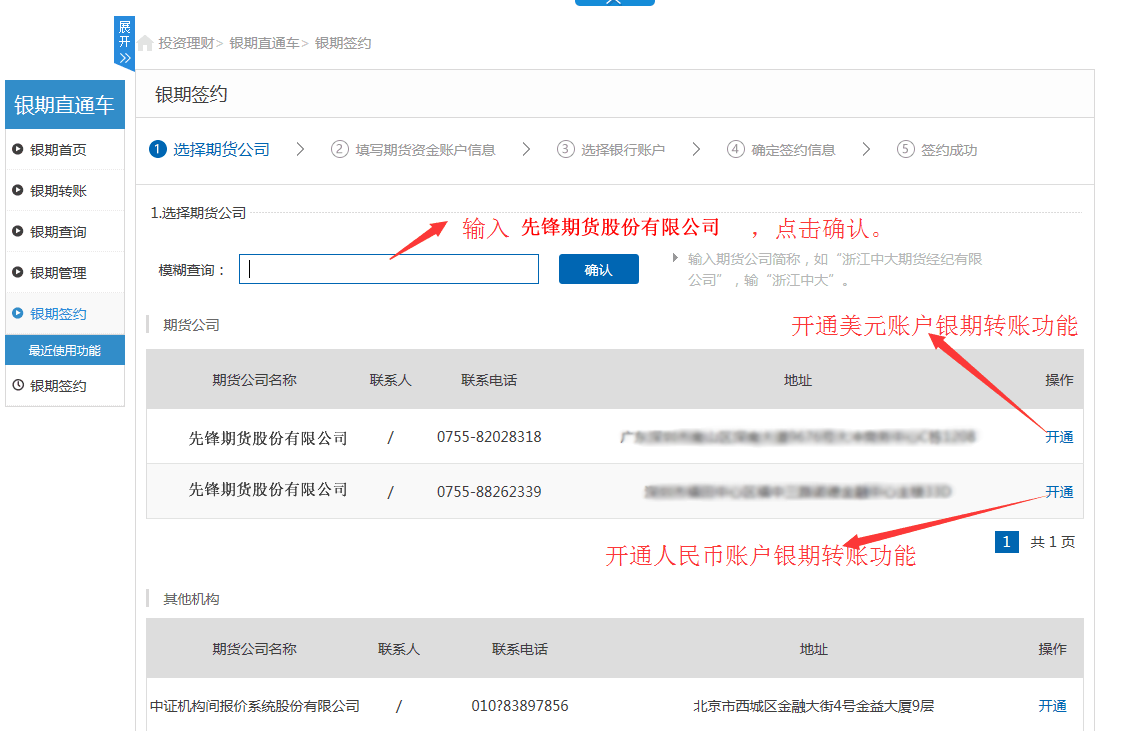Viewport: 1145px width, 731px height.
Task: Expand sidebar with 展开 tab
Action: [124, 43]
